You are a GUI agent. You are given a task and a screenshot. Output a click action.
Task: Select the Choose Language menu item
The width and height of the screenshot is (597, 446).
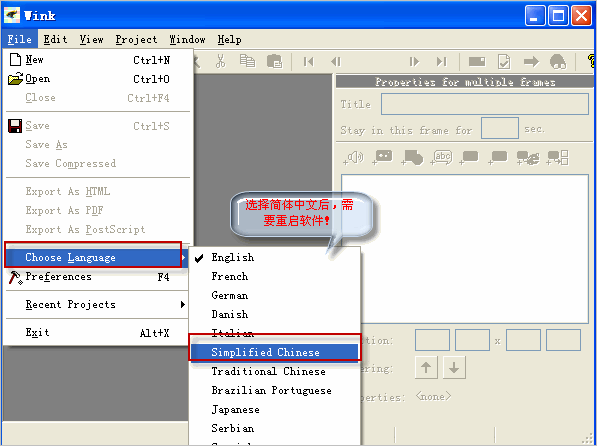(x=97, y=257)
